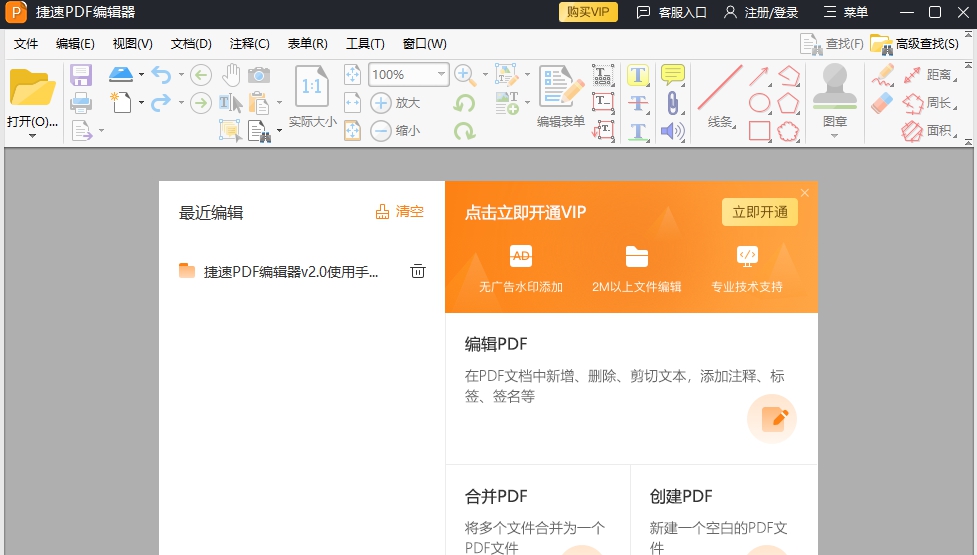Click the Edit Form (编辑表单) icon
977x555 pixels.
561,97
